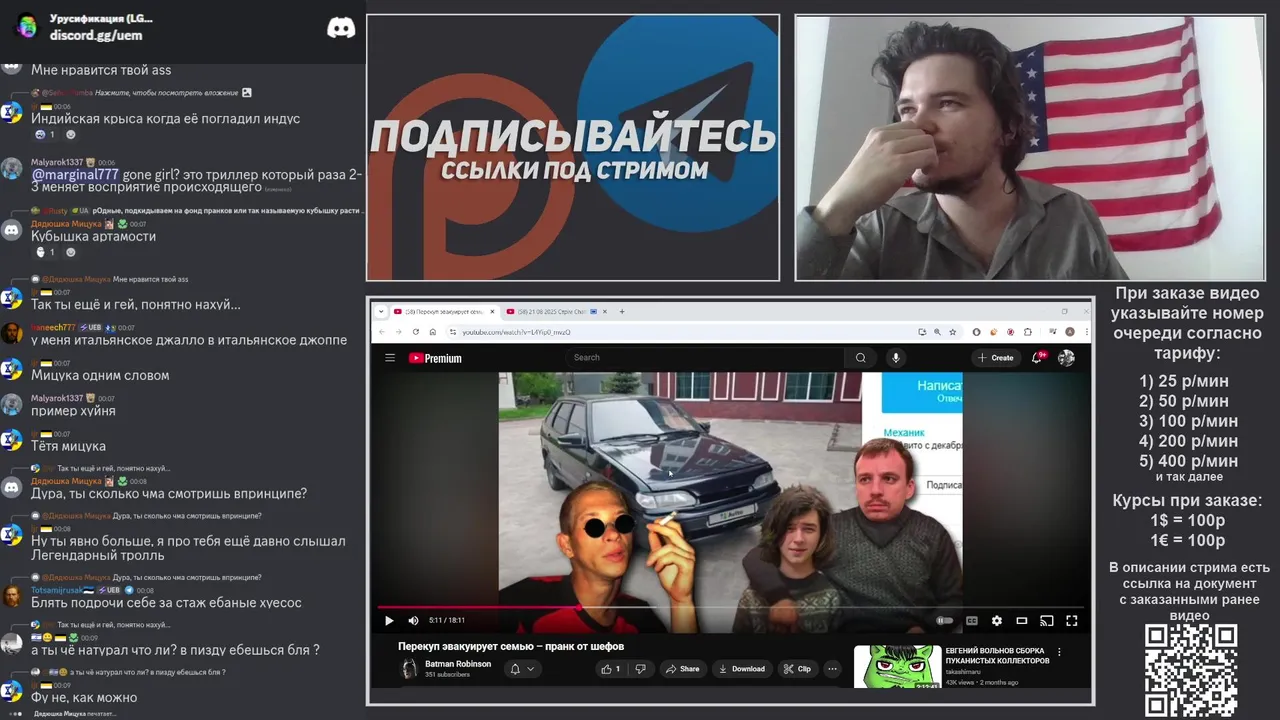Click the discord.gg/uem invite text
The width and height of the screenshot is (1280, 720).
tap(96, 35)
